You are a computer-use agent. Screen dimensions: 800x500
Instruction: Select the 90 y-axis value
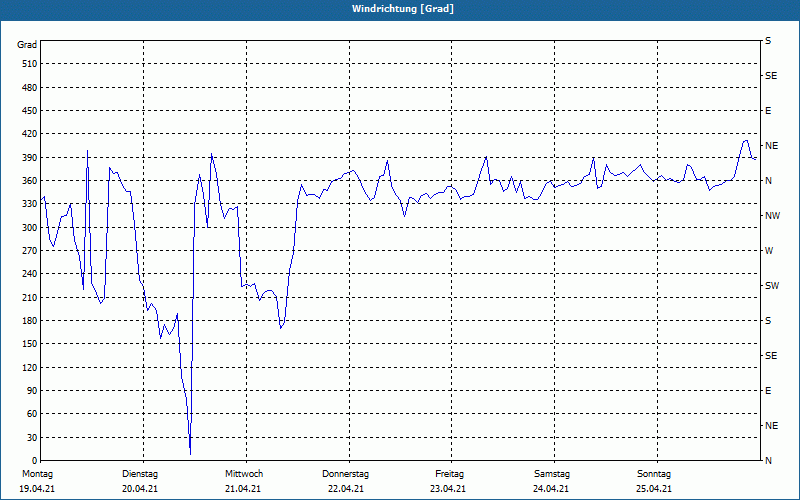tap(32, 390)
